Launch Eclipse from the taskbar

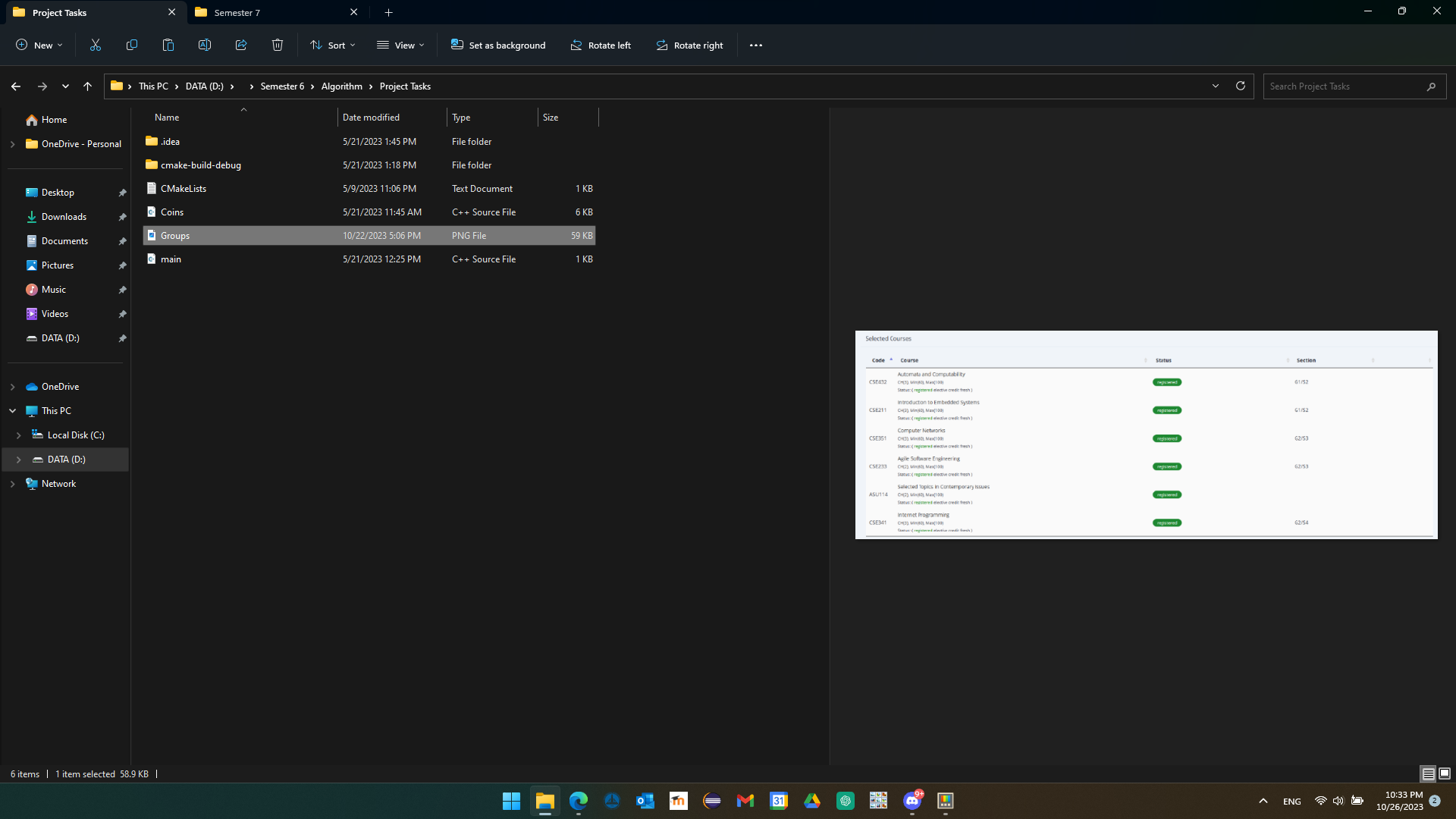(712, 801)
